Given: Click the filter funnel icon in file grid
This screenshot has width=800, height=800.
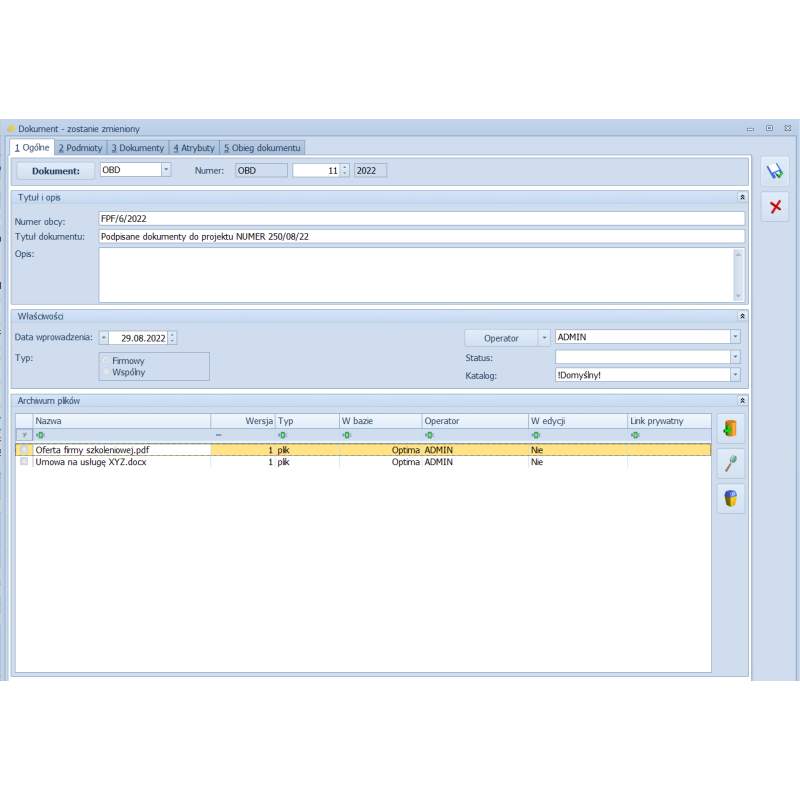Looking at the screenshot, I should pyautogui.click(x=24, y=435).
